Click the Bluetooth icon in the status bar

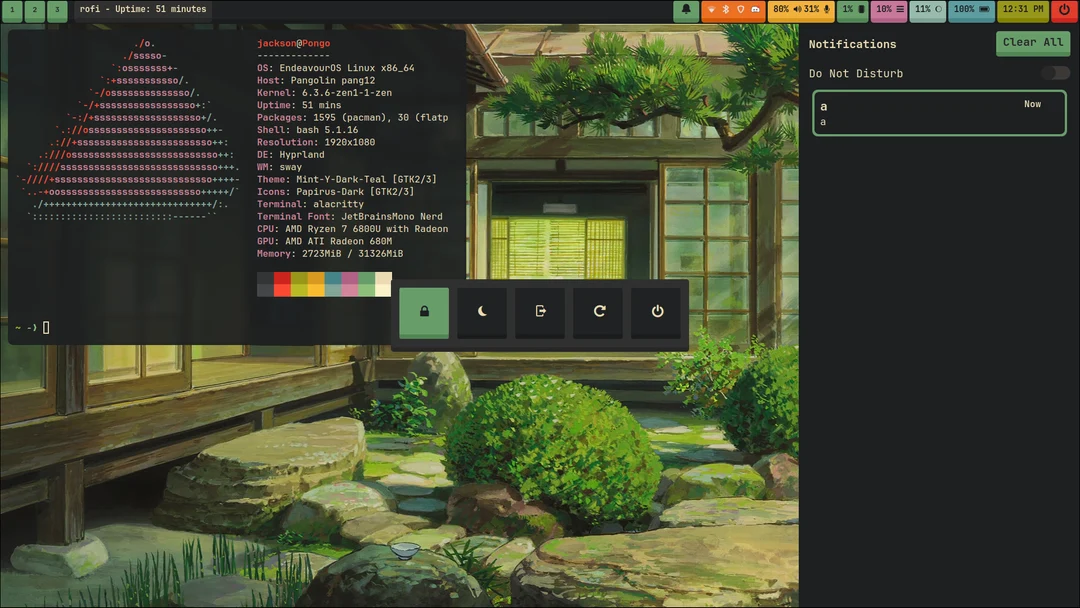726,10
